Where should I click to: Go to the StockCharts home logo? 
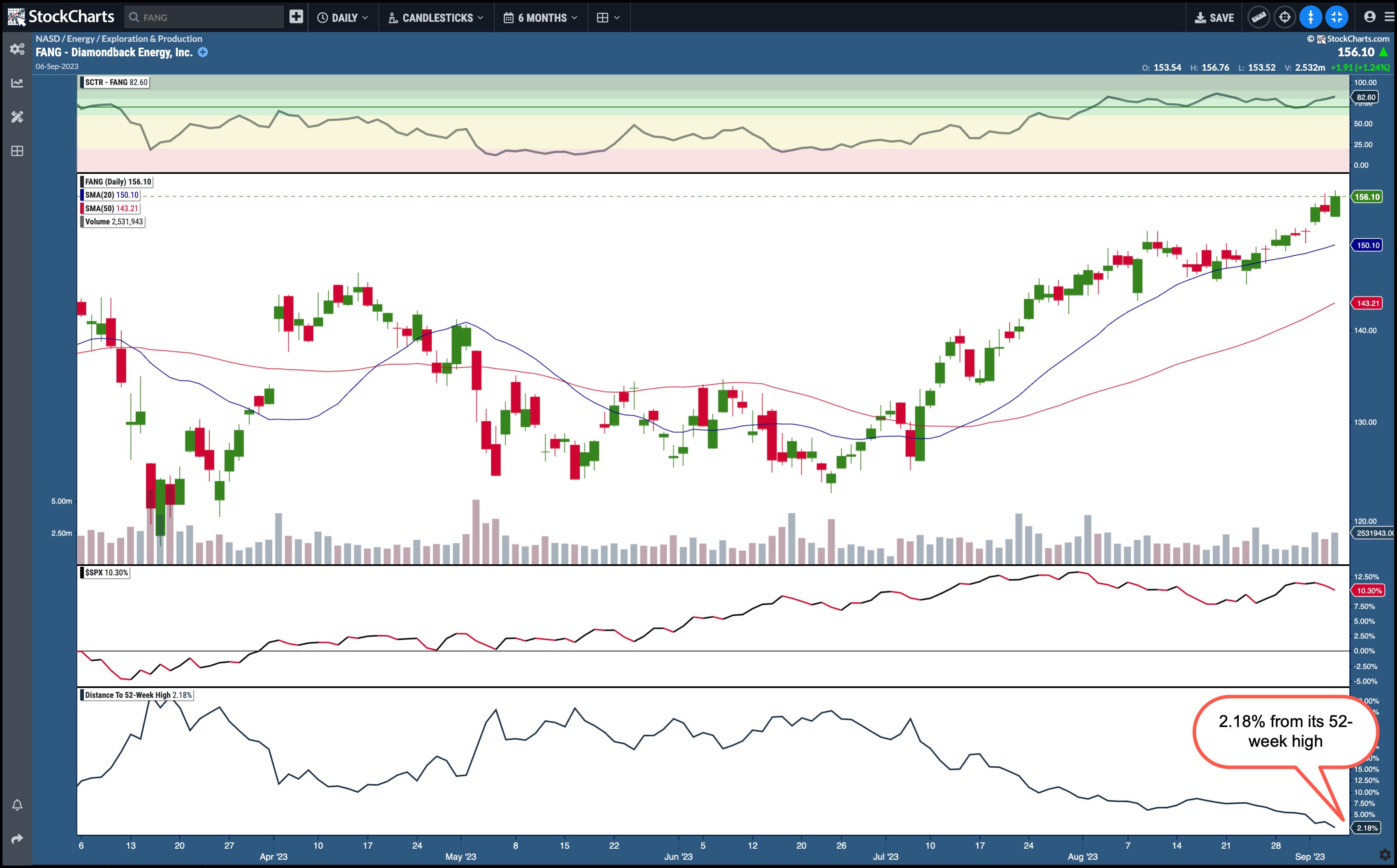[61, 17]
